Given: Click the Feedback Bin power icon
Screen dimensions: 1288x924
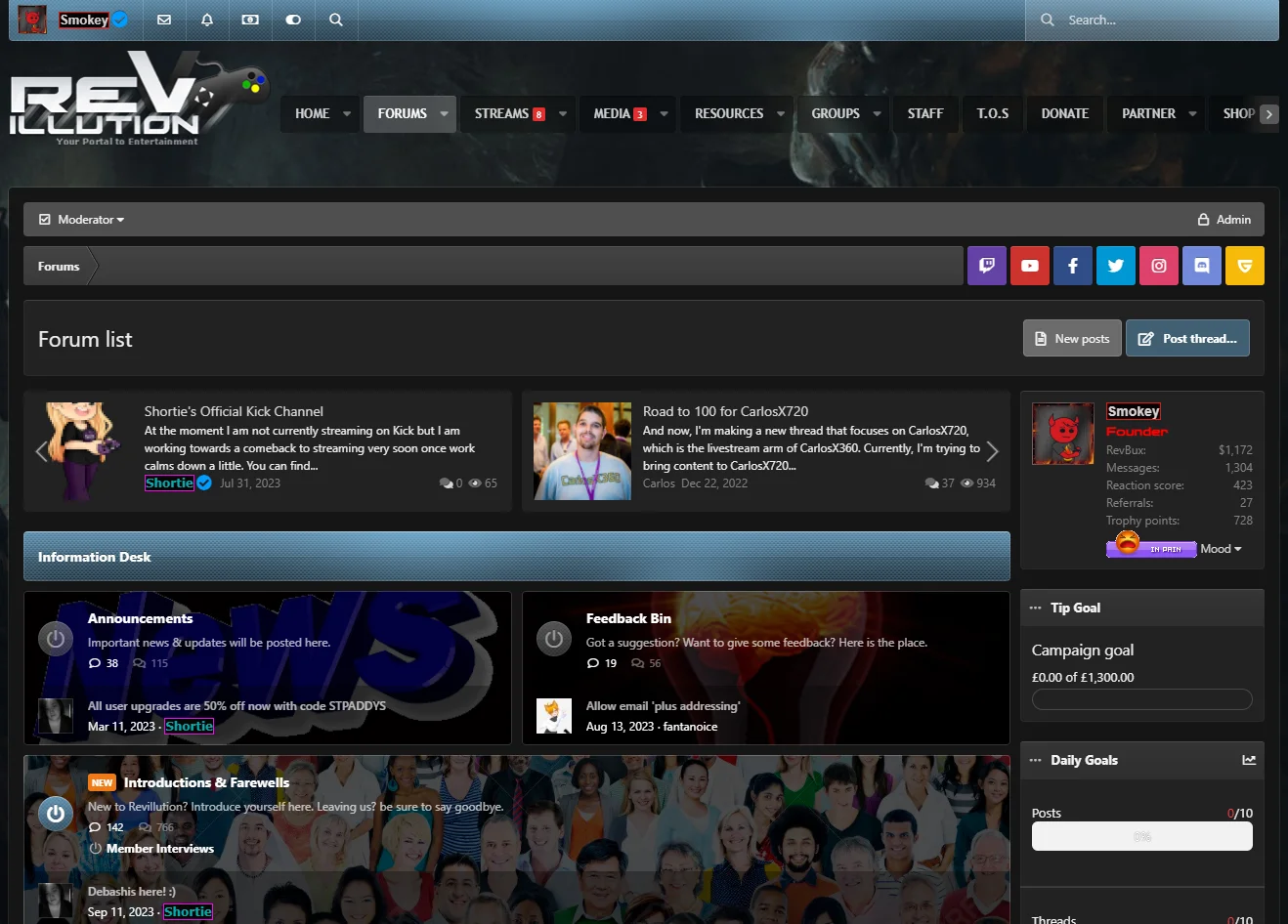Looking at the screenshot, I should pyautogui.click(x=554, y=639).
